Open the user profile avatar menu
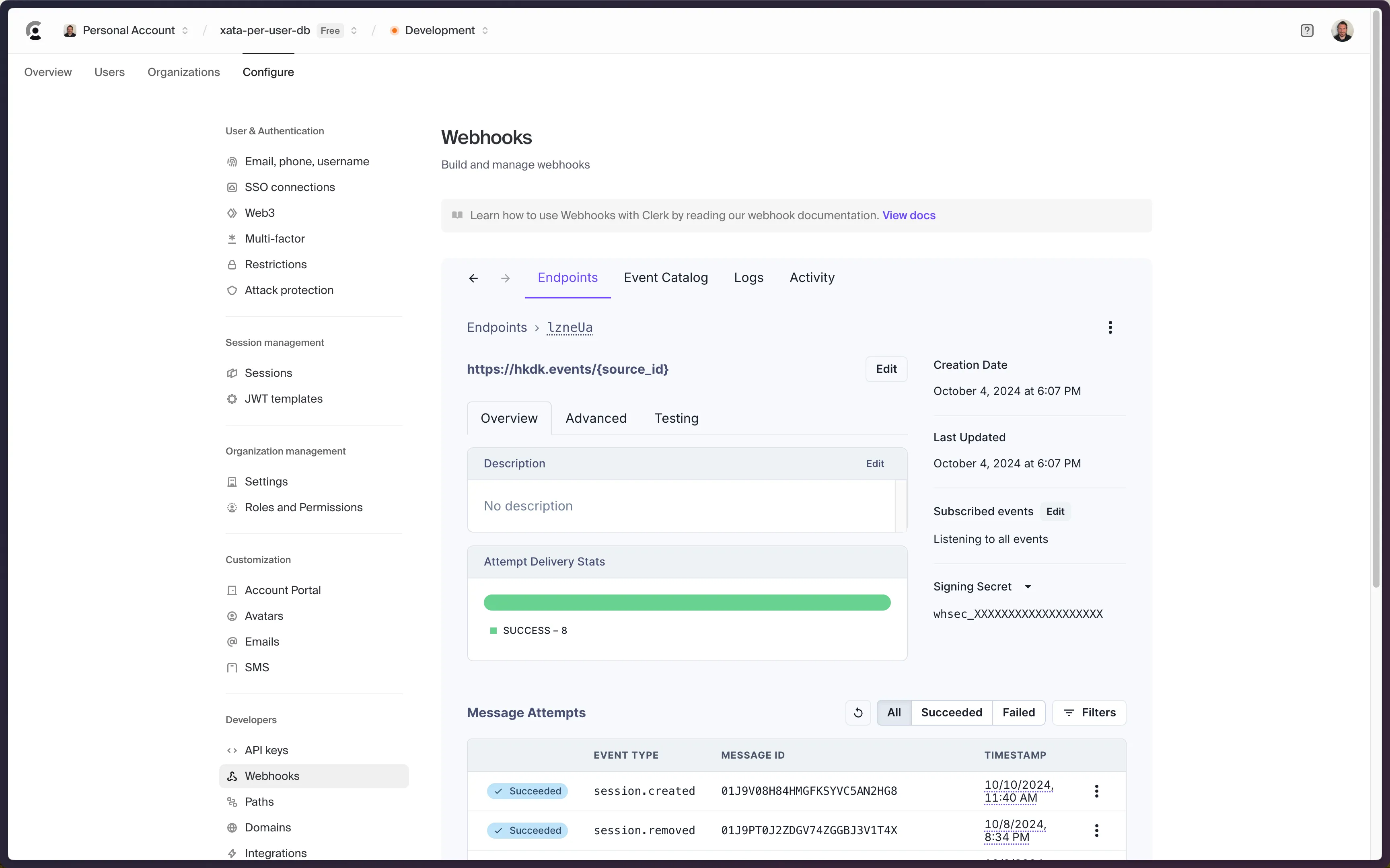1390x868 pixels. (x=1342, y=31)
